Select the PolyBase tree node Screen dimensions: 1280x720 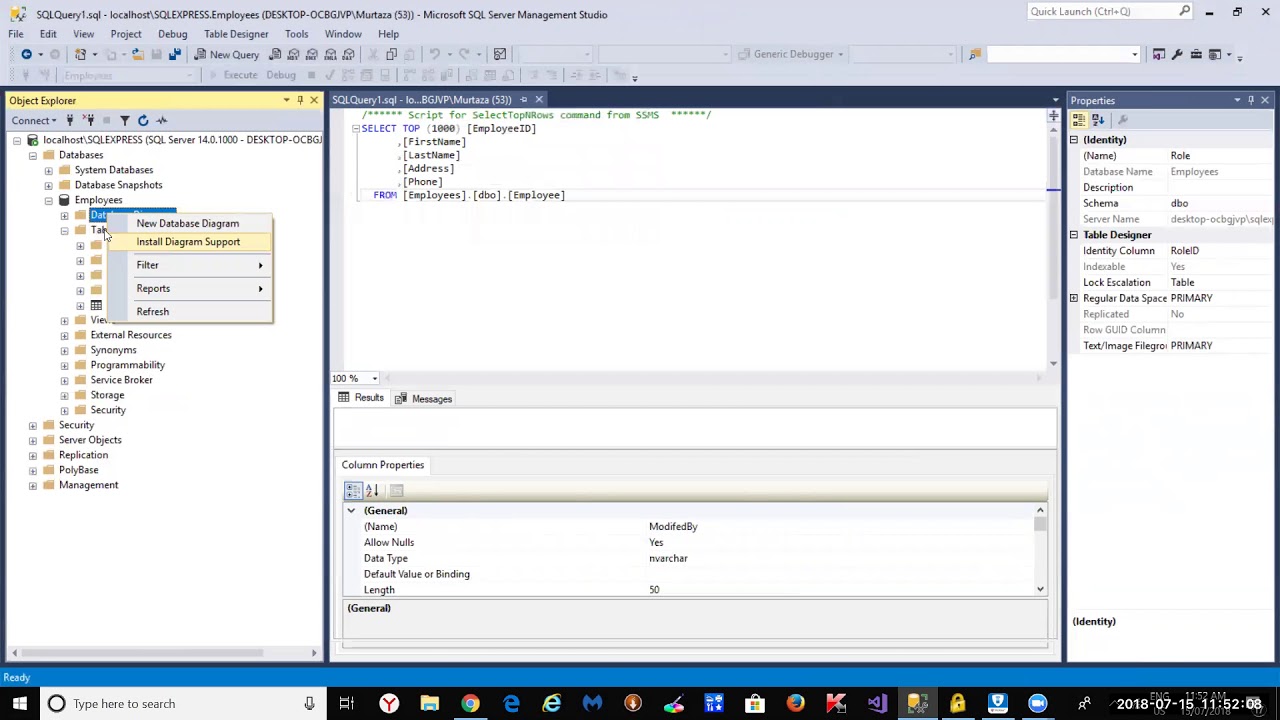click(x=78, y=470)
